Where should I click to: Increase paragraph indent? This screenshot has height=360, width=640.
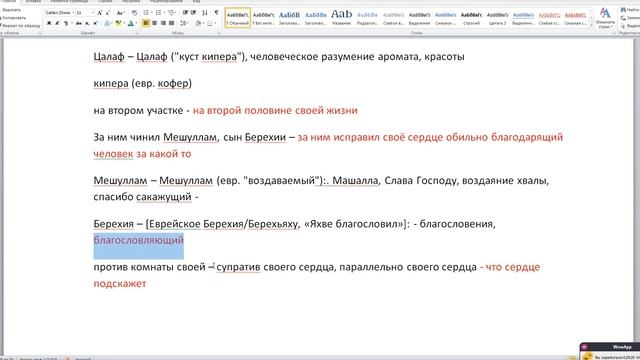pos(193,13)
